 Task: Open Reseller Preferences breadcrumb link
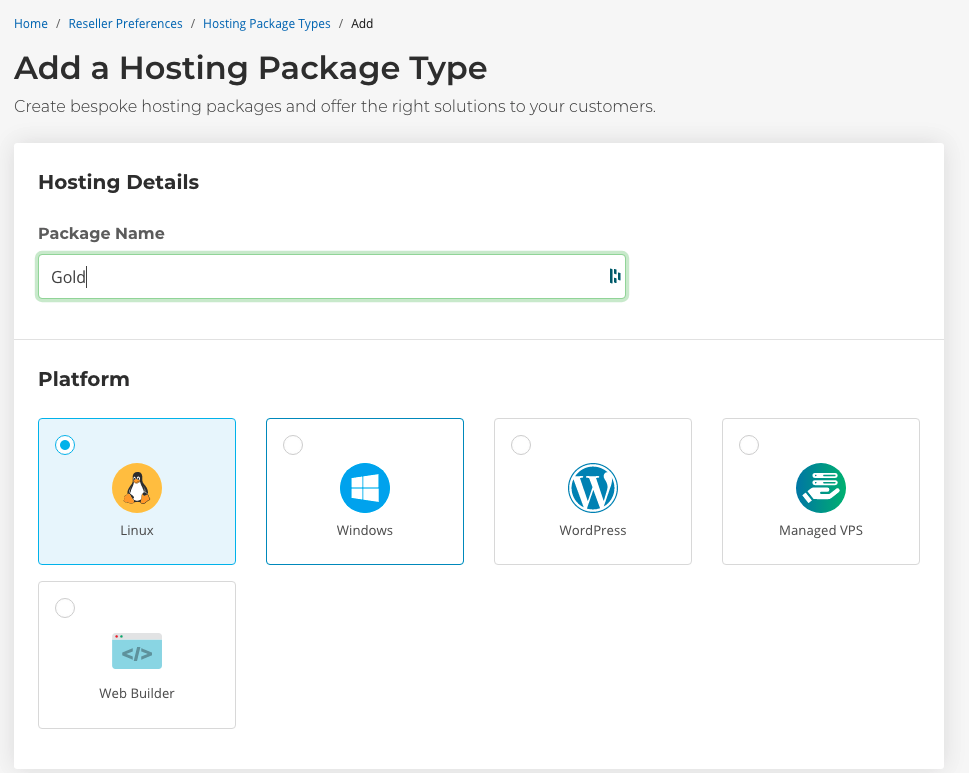pos(125,23)
